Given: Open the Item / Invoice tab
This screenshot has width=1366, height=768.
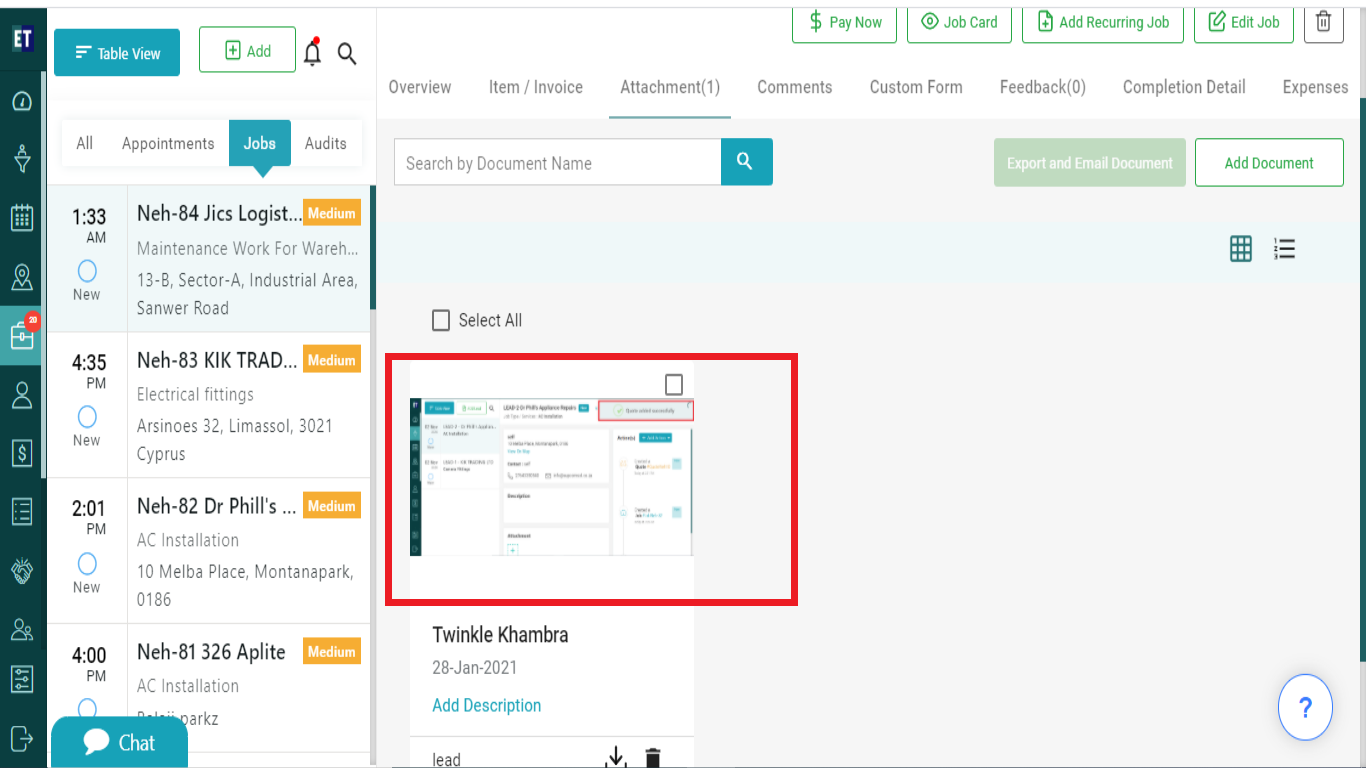Looking at the screenshot, I should point(536,87).
